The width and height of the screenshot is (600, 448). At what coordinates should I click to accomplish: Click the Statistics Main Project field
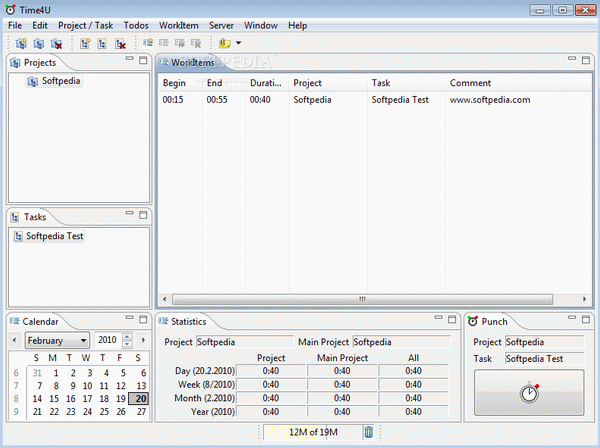tap(402, 342)
